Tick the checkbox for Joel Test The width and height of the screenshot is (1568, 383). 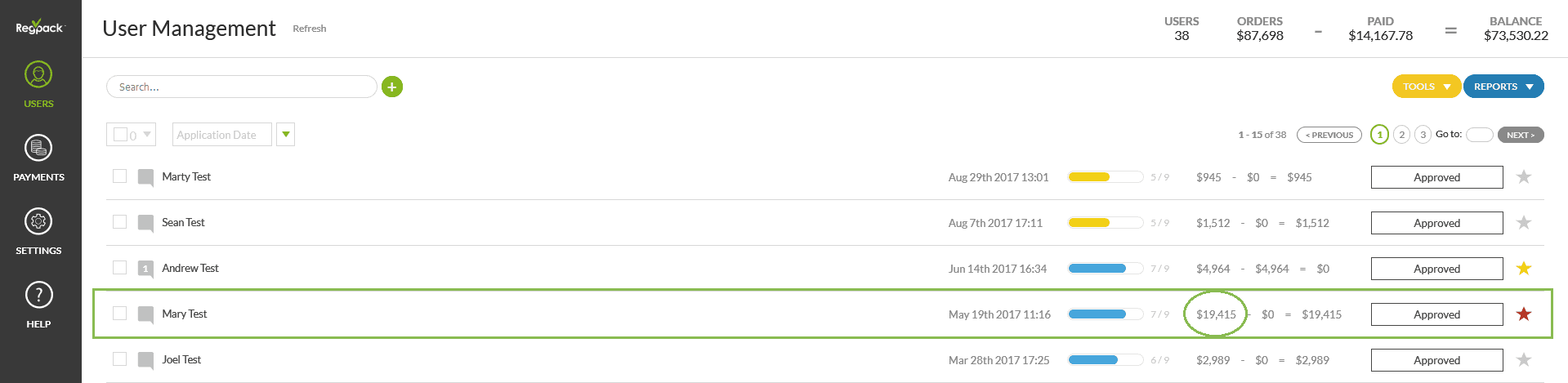coord(120,359)
